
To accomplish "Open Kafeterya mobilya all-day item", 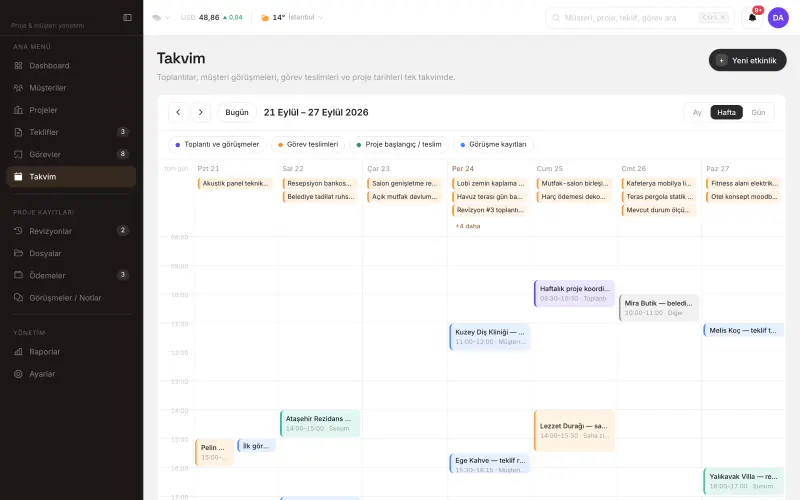I will pos(659,183).
